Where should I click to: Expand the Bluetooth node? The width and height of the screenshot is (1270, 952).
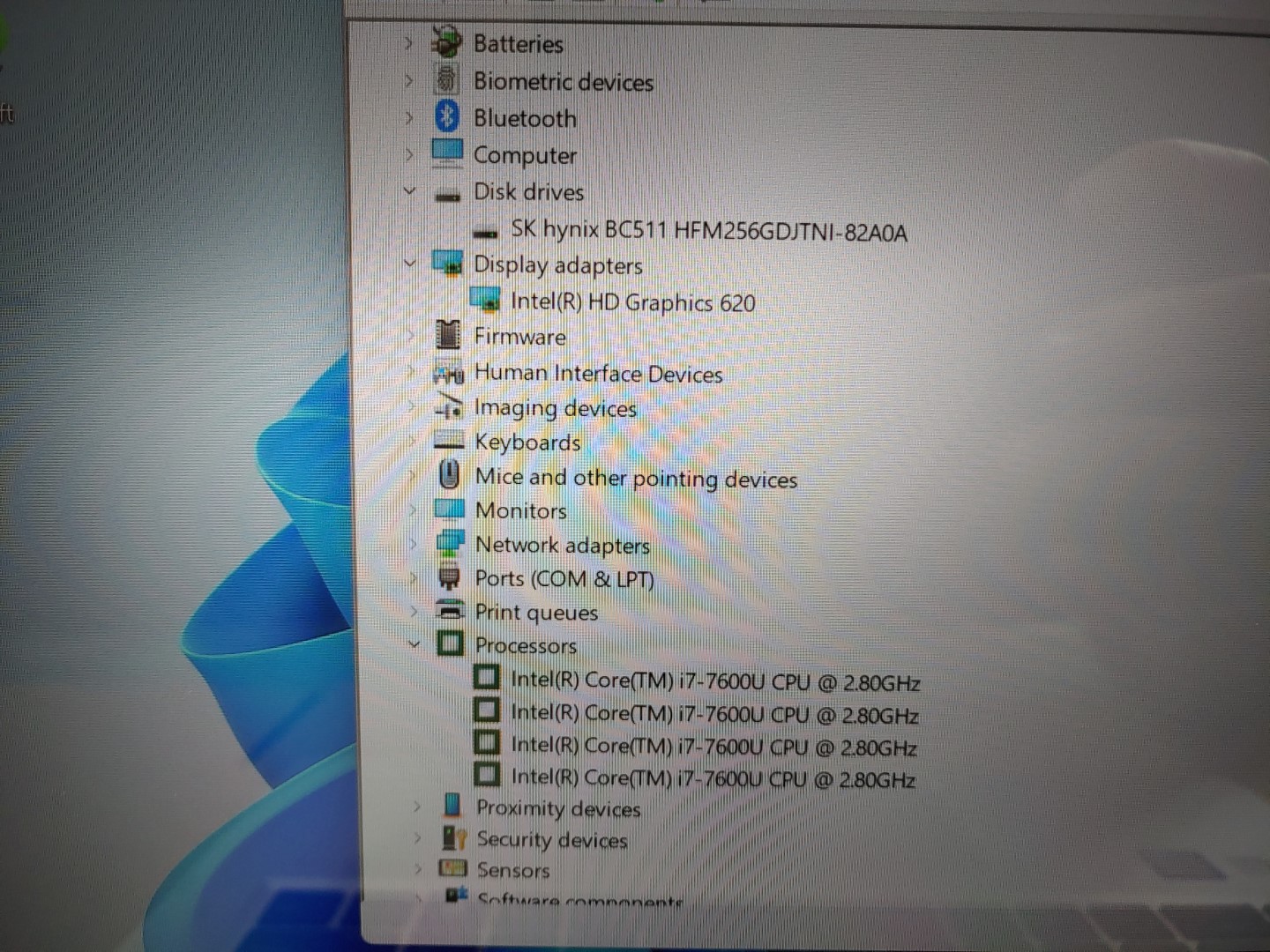[x=407, y=117]
